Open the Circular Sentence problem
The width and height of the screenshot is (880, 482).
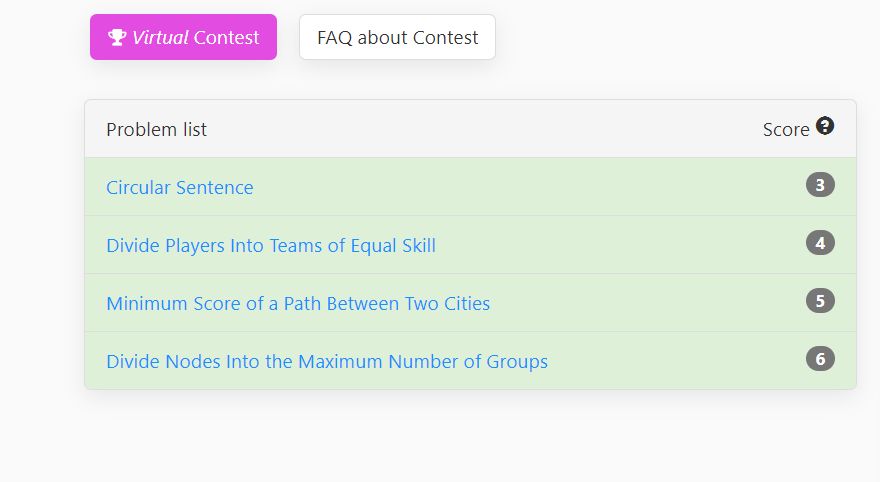(180, 187)
